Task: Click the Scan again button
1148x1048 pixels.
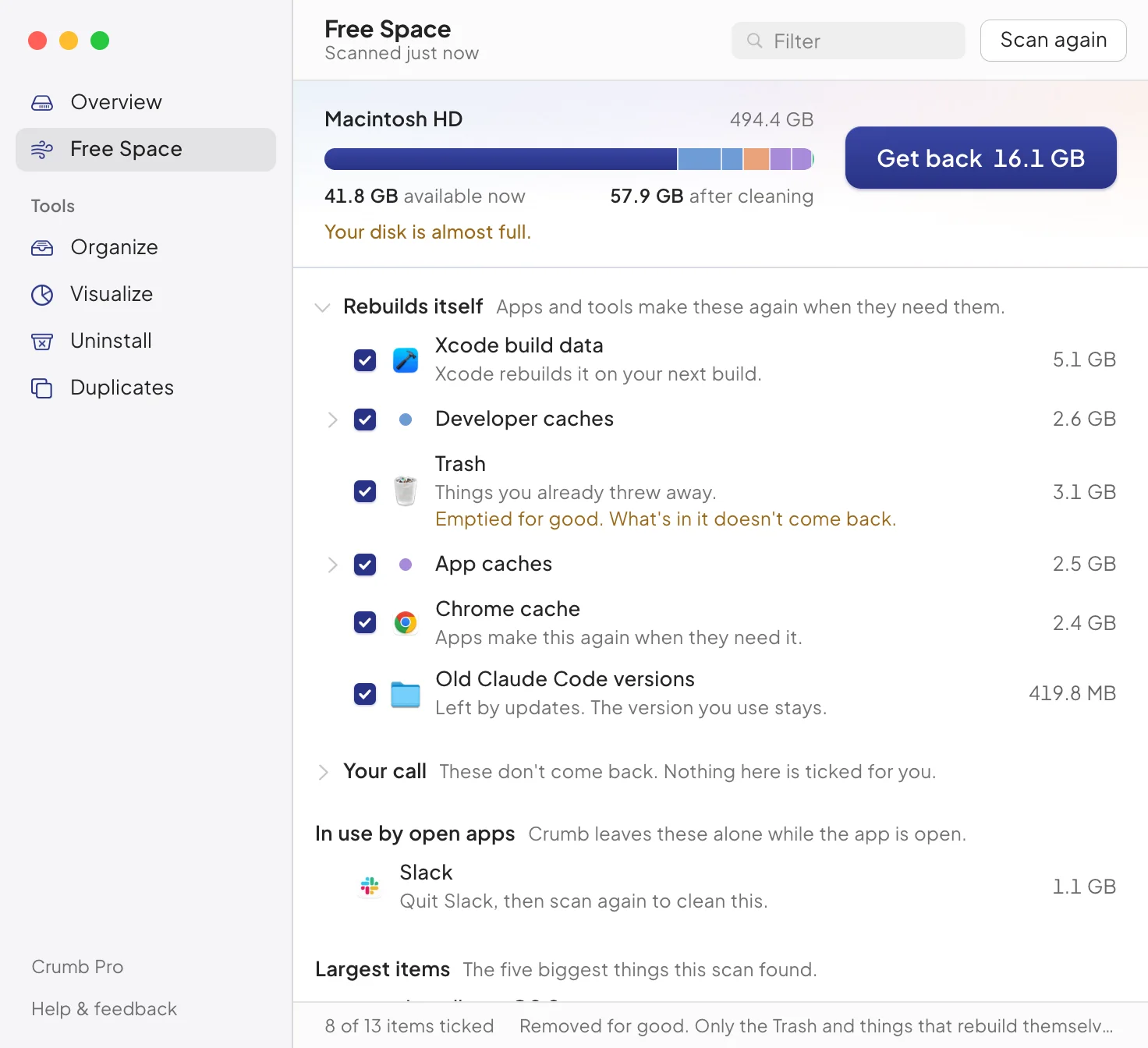Action: (x=1053, y=41)
